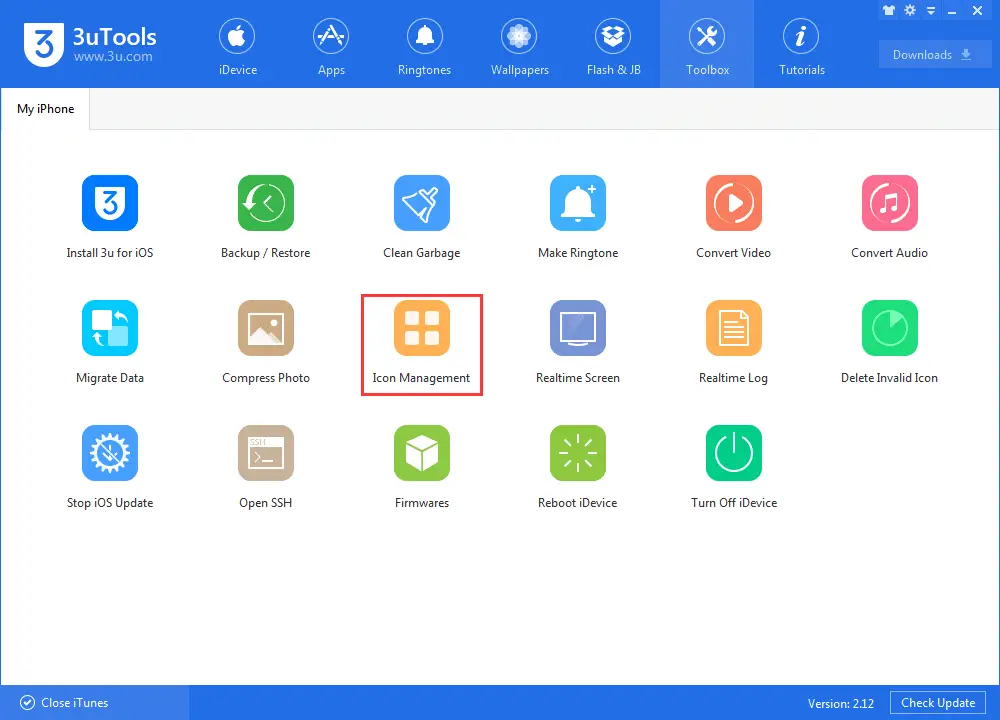Open the Tutorials section

[801, 46]
